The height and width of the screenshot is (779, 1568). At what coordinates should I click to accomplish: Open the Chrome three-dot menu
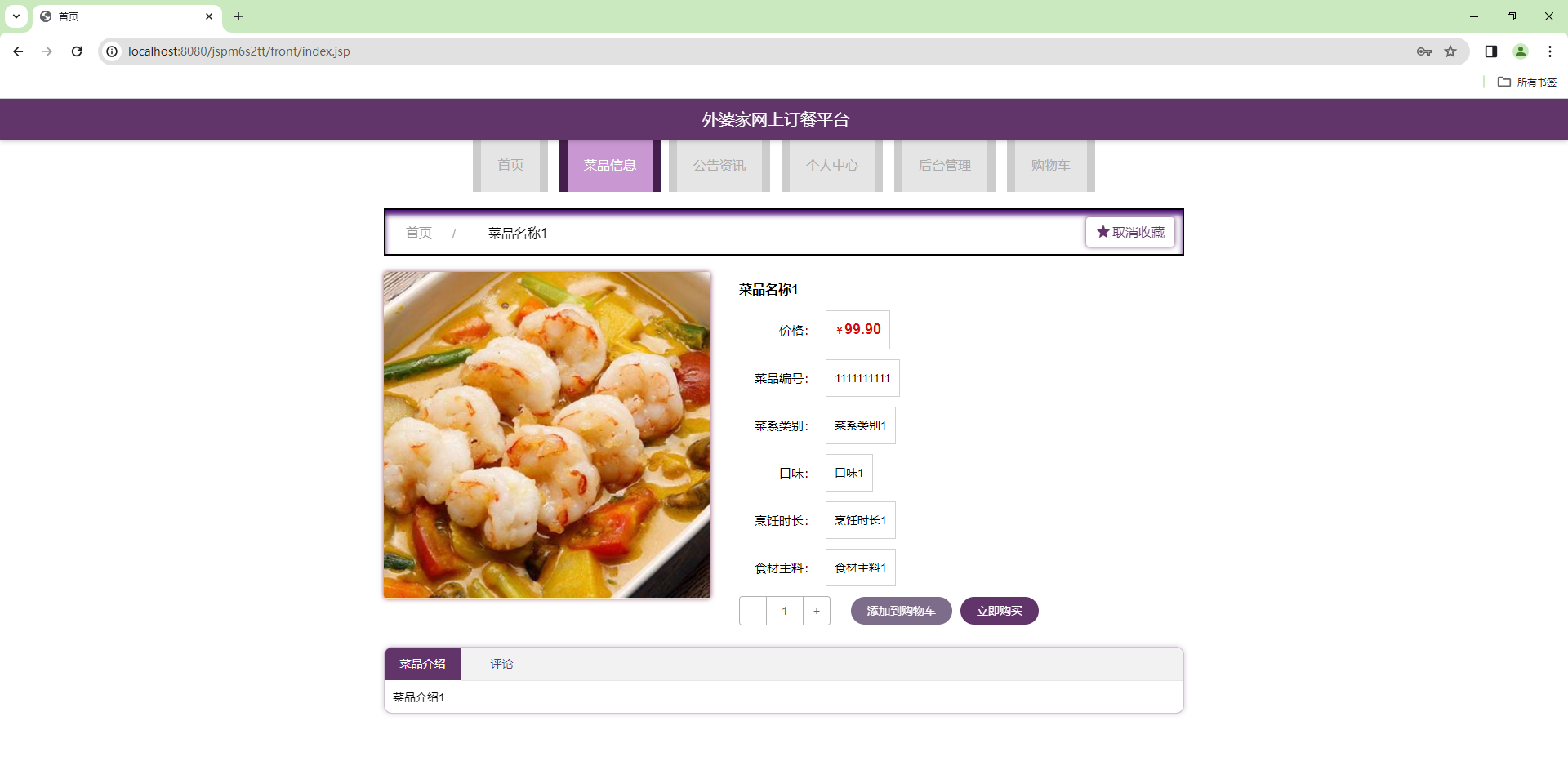coord(1550,51)
